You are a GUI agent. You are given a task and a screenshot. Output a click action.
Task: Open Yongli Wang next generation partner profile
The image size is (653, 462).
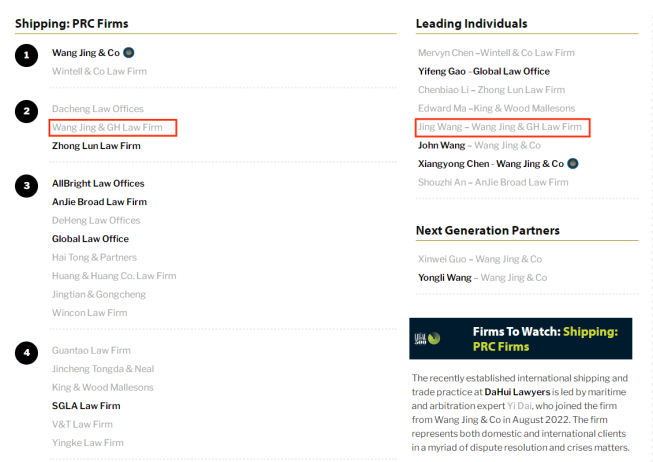coord(445,277)
